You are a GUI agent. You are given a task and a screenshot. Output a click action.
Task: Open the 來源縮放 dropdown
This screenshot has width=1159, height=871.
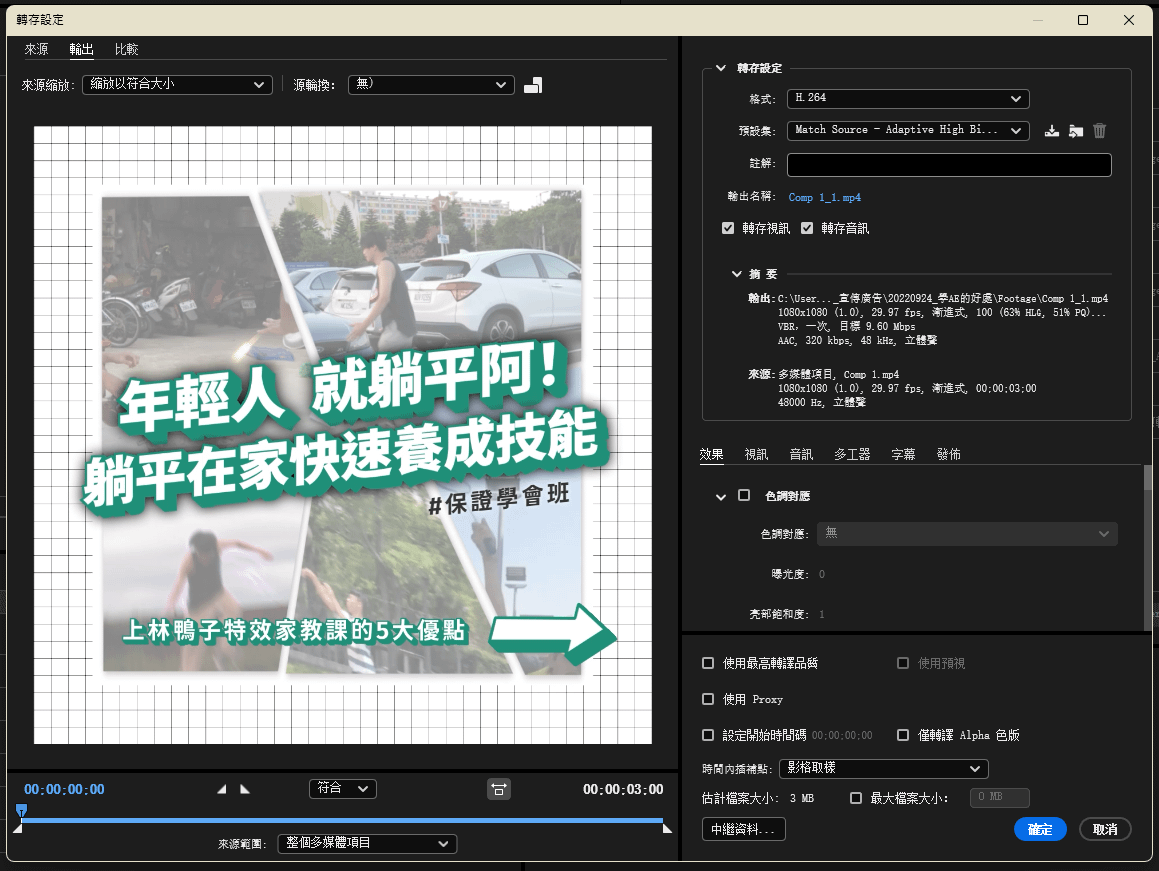pyautogui.click(x=177, y=85)
